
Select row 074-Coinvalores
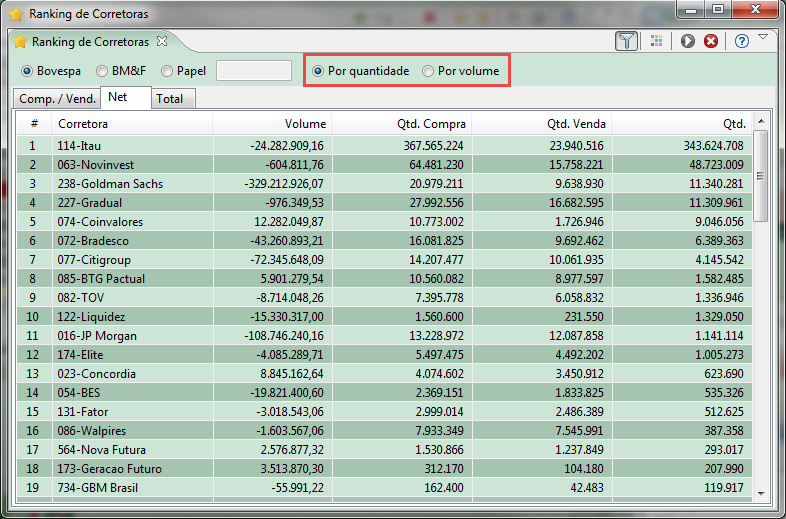click(384, 222)
